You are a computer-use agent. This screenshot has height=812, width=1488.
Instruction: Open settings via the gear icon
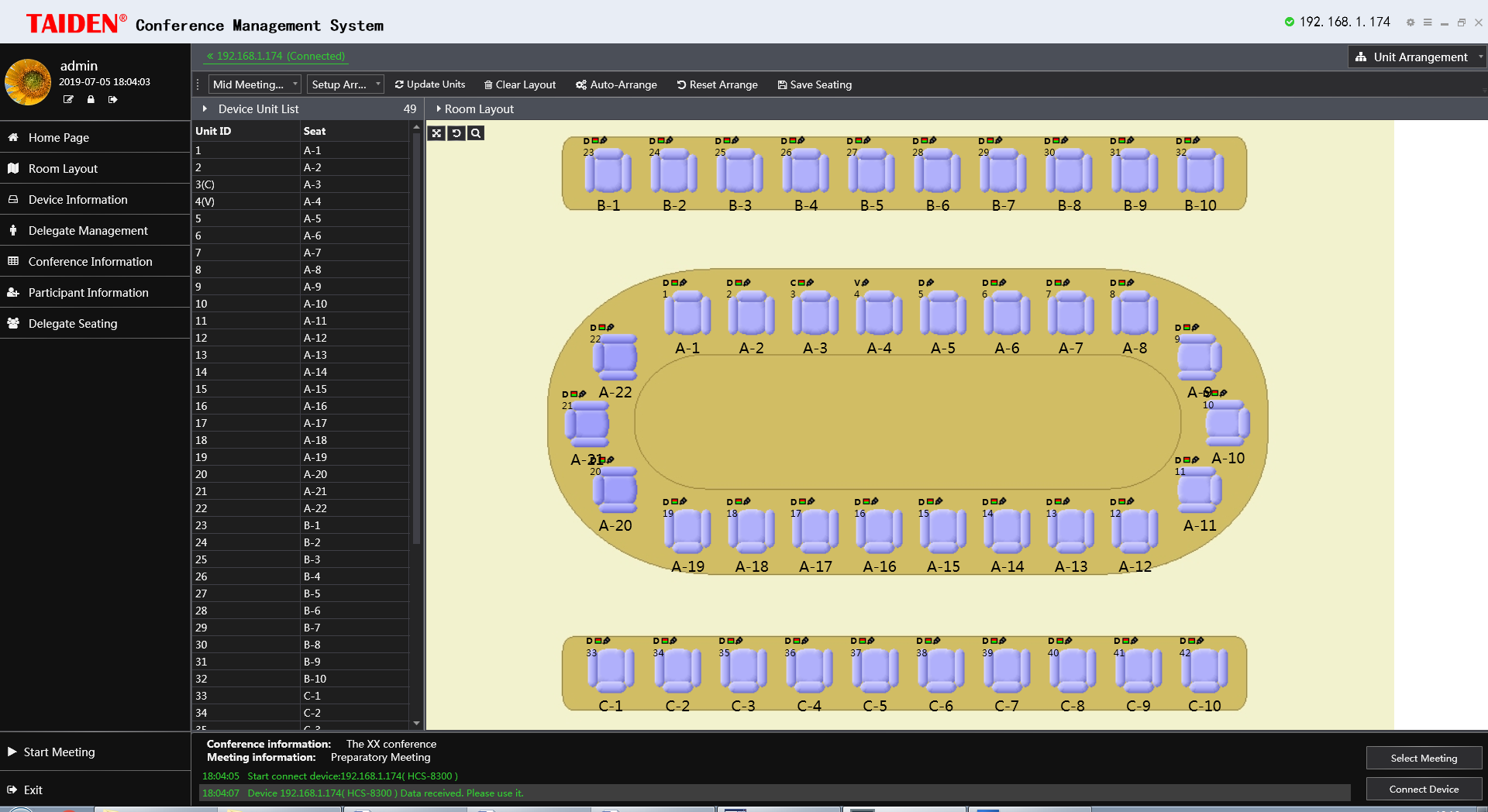click(1410, 22)
